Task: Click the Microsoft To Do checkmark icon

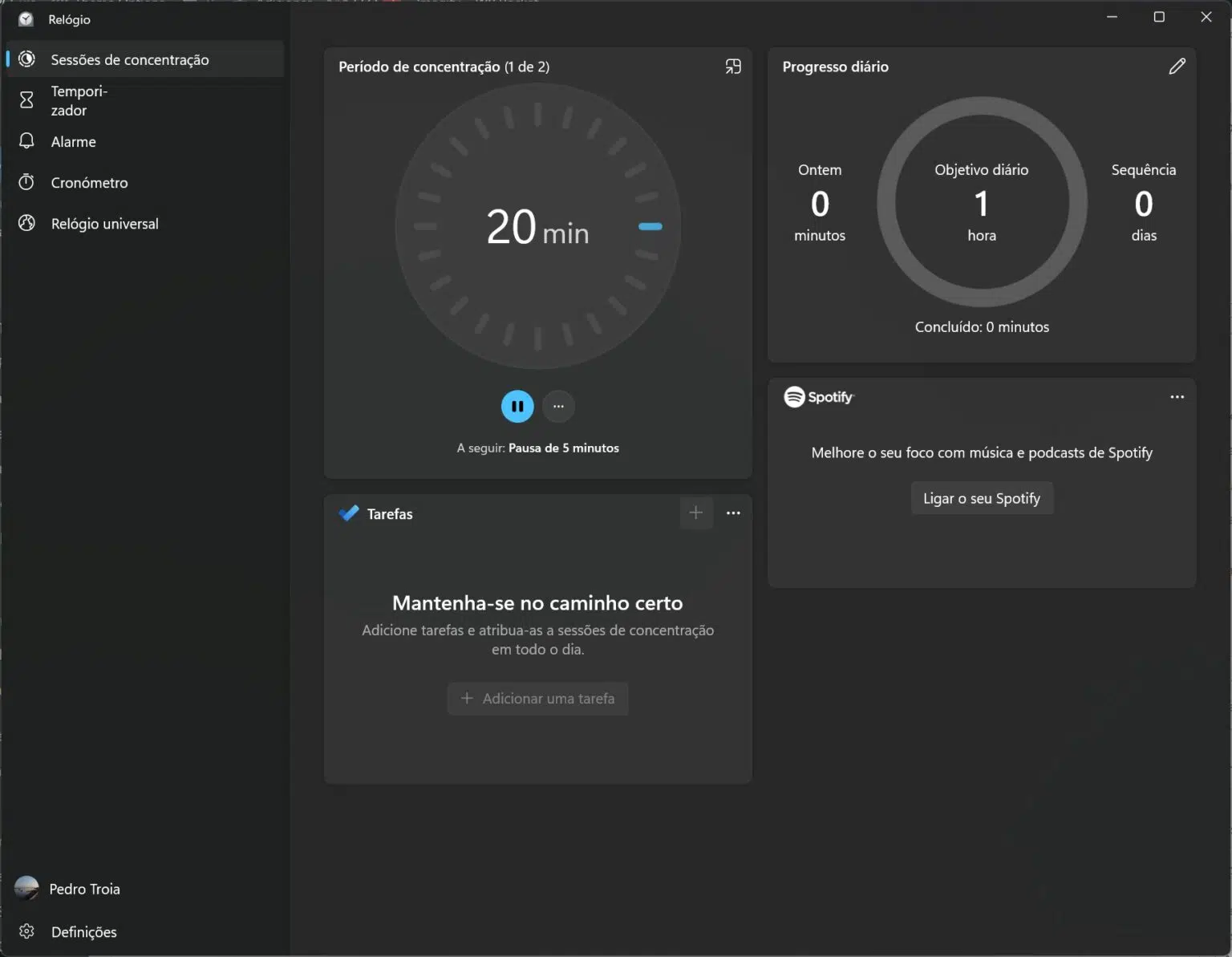Action: pos(349,513)
